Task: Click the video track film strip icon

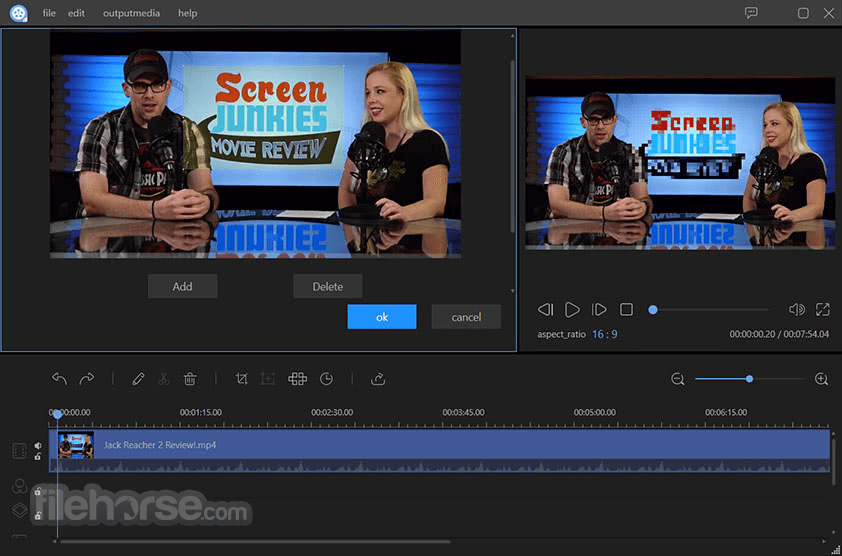Action: 19,451
